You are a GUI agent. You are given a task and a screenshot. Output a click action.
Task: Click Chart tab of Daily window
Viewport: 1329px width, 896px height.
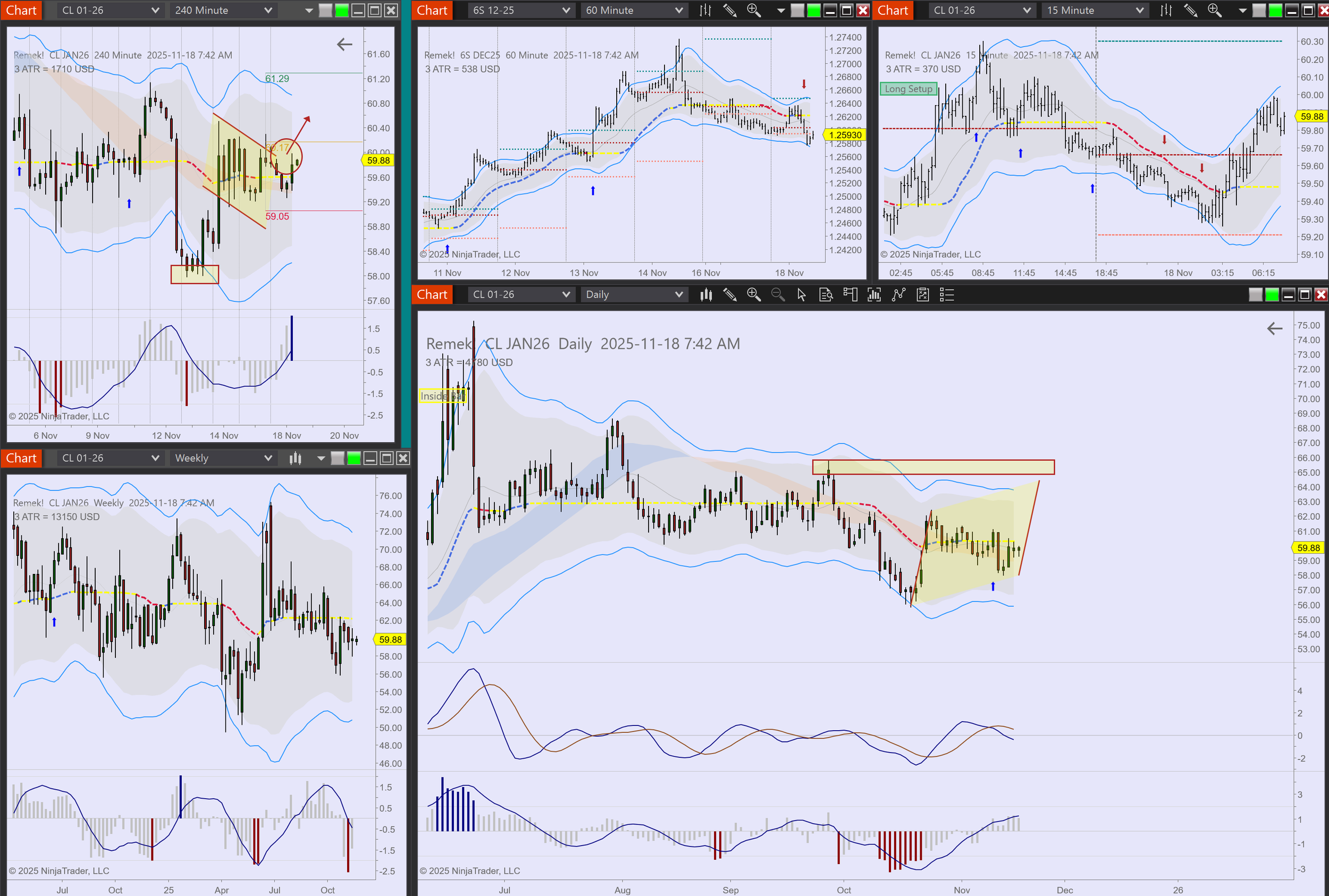432,295
